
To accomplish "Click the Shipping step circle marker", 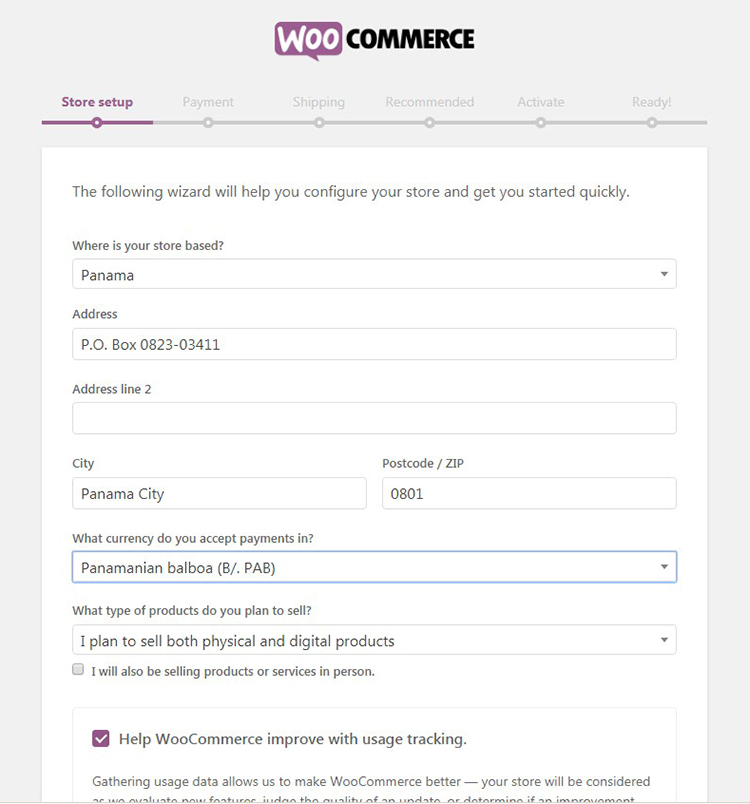I will [319, 123].
